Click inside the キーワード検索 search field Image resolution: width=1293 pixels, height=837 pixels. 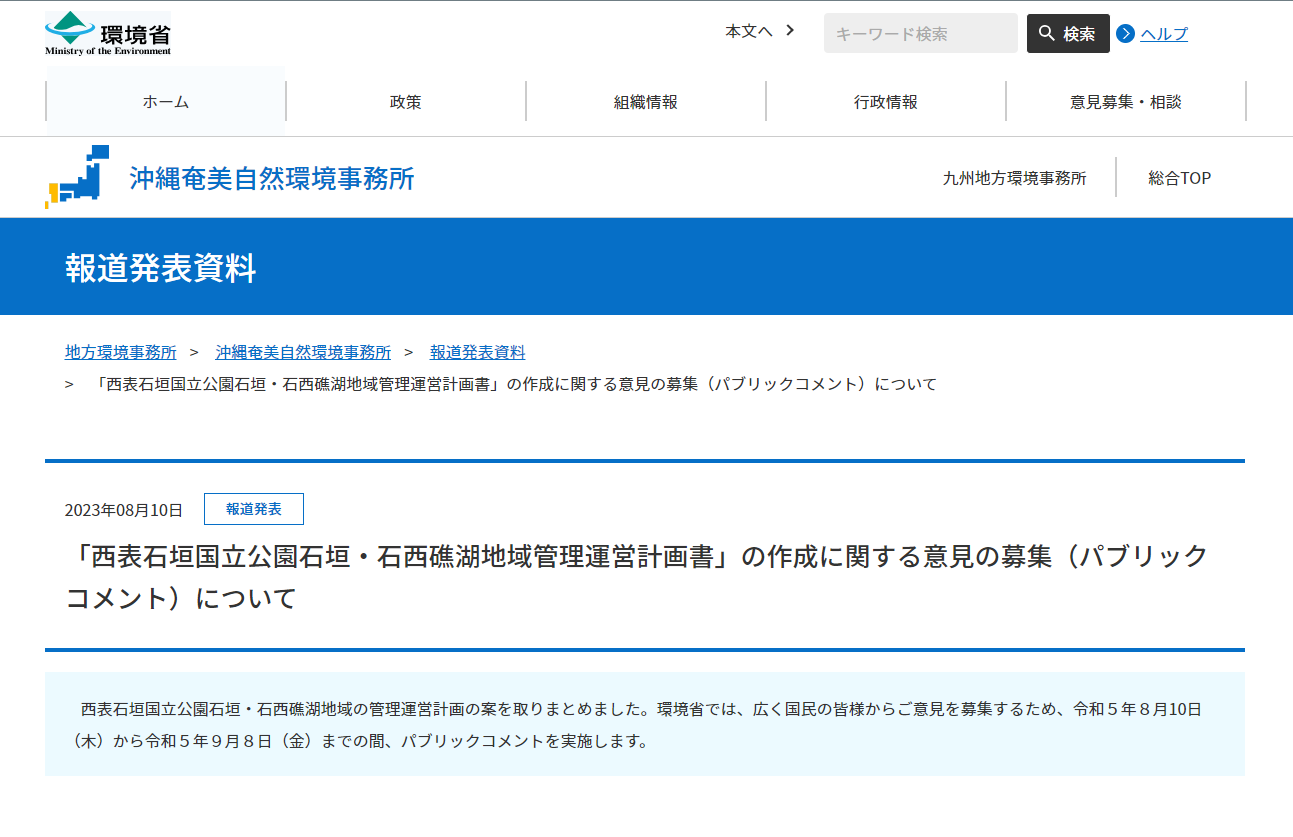[919, 33]
